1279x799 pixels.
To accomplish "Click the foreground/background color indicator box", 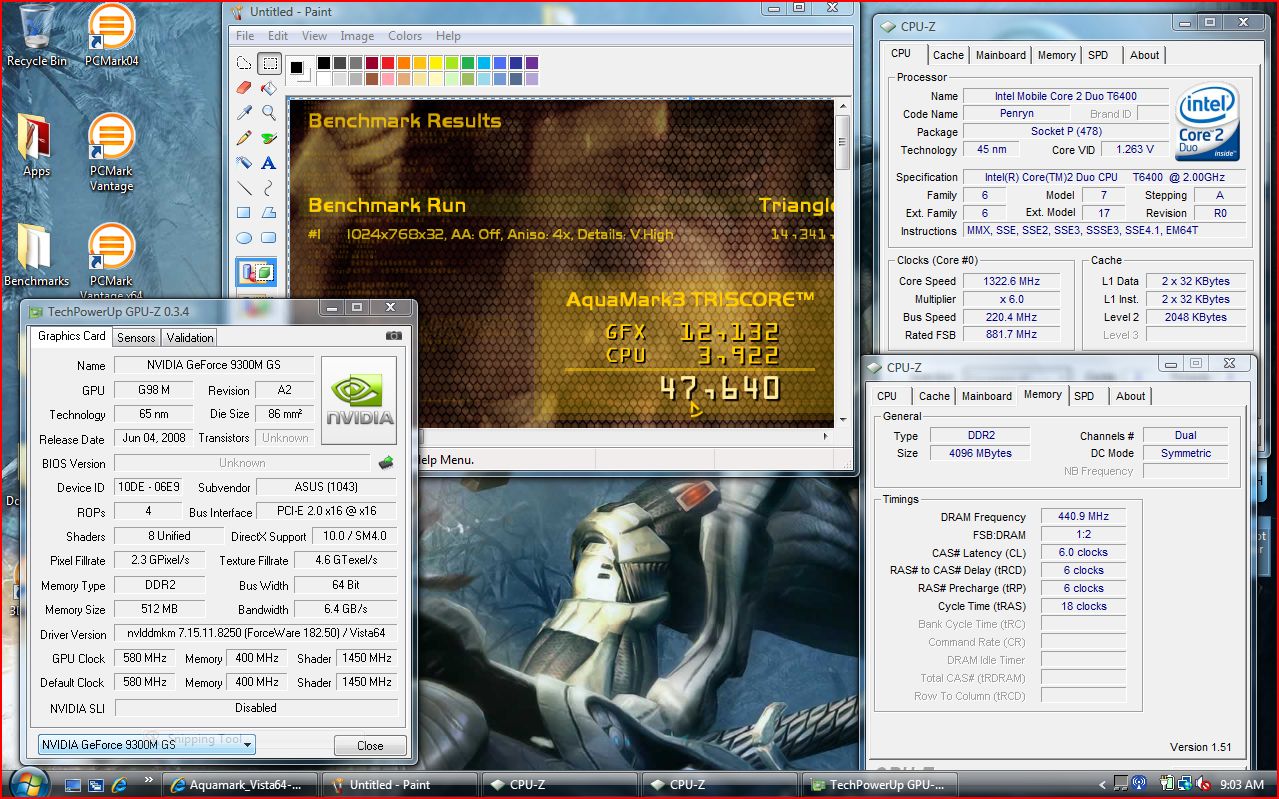I will point(299,70).
